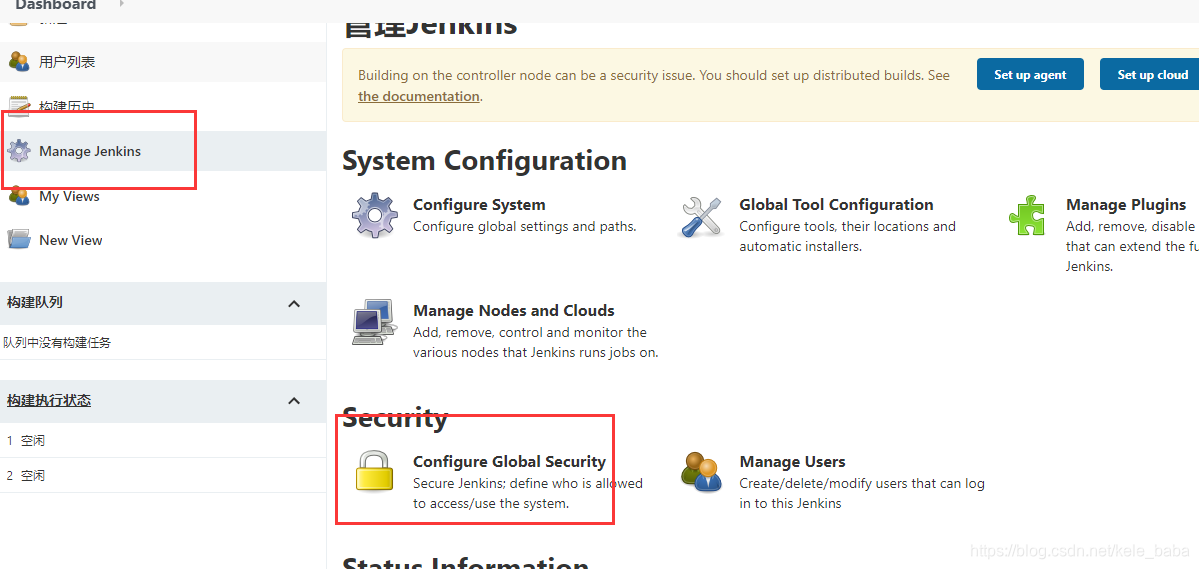Open New View sidebar entry

click(70, 239)
